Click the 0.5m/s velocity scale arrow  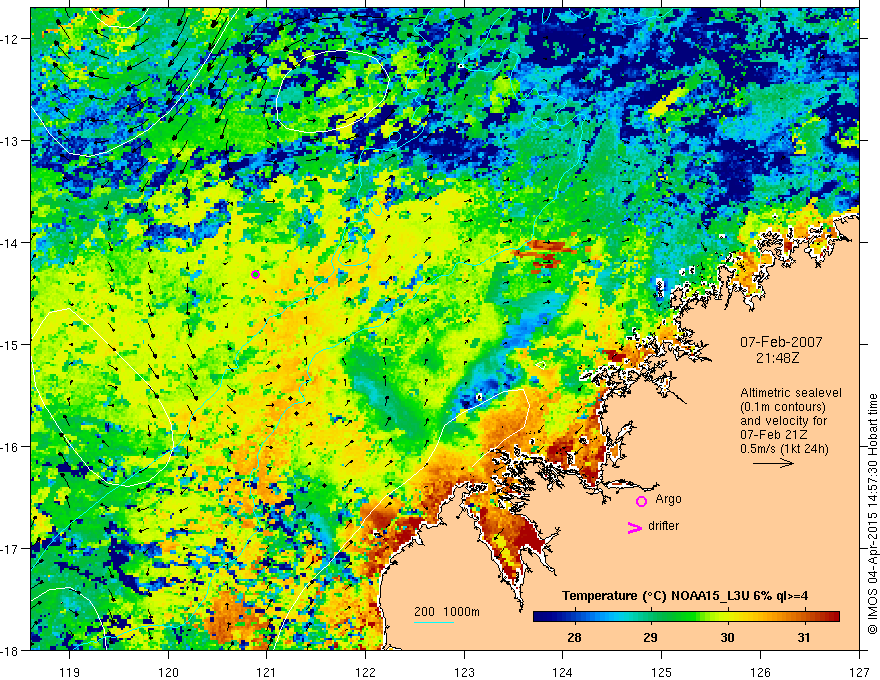tap(773, 463)
